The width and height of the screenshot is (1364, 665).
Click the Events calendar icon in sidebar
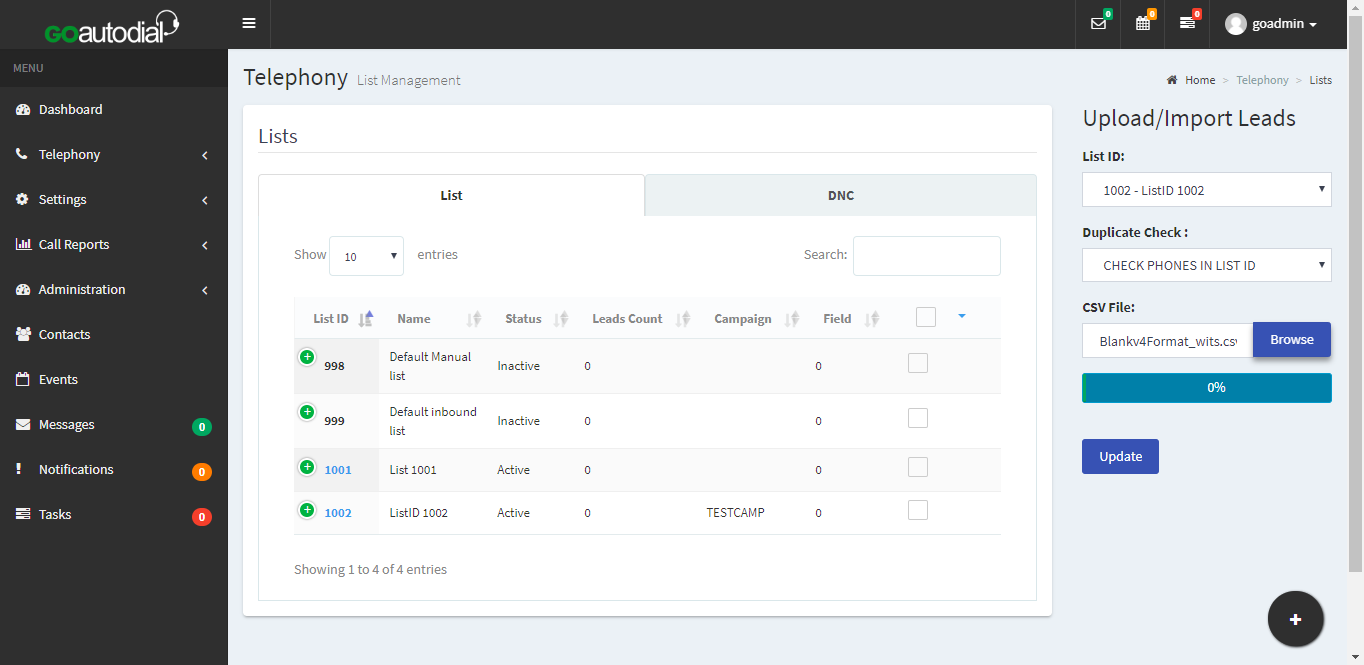(23, 379)
